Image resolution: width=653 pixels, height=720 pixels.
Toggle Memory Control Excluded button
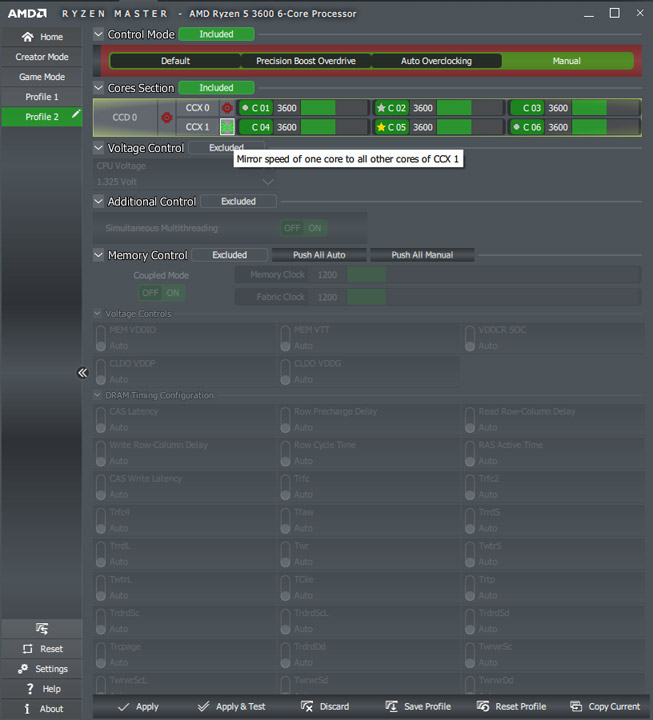tap(230, 255)
